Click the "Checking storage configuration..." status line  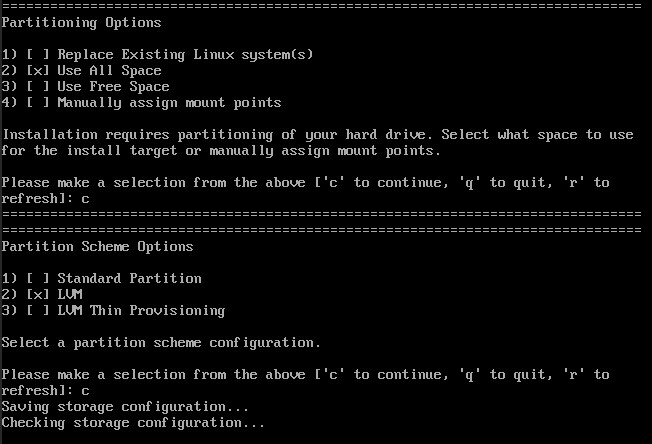(x=133, y=422)
